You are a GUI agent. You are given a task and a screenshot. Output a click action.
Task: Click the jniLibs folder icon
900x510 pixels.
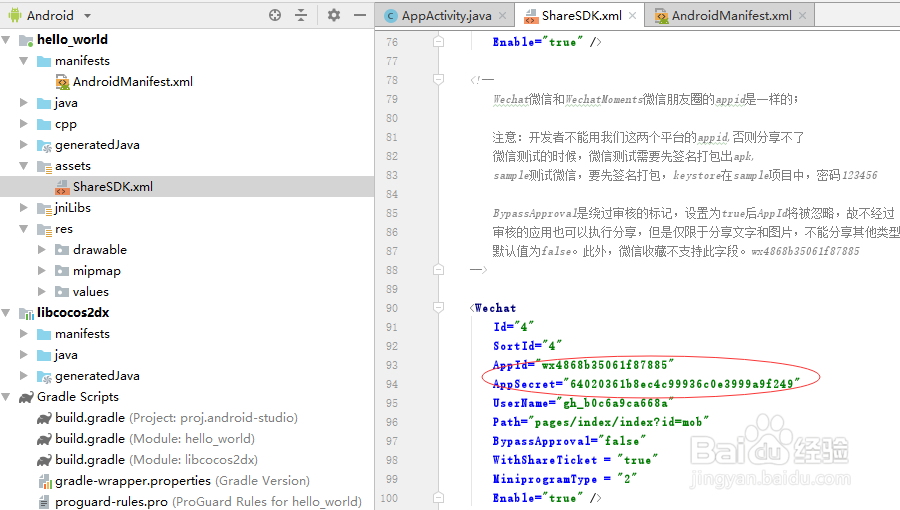coord(44,208)
